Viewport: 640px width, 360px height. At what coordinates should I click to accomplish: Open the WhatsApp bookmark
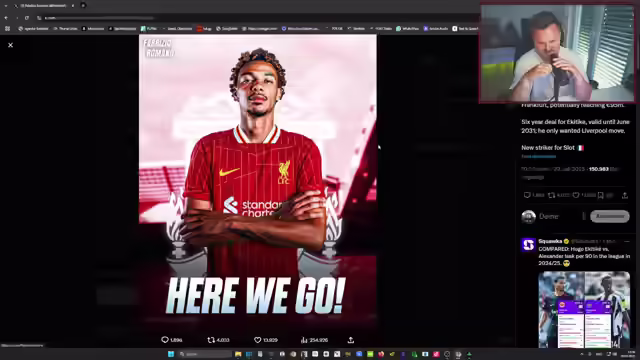tap(407, 29)
